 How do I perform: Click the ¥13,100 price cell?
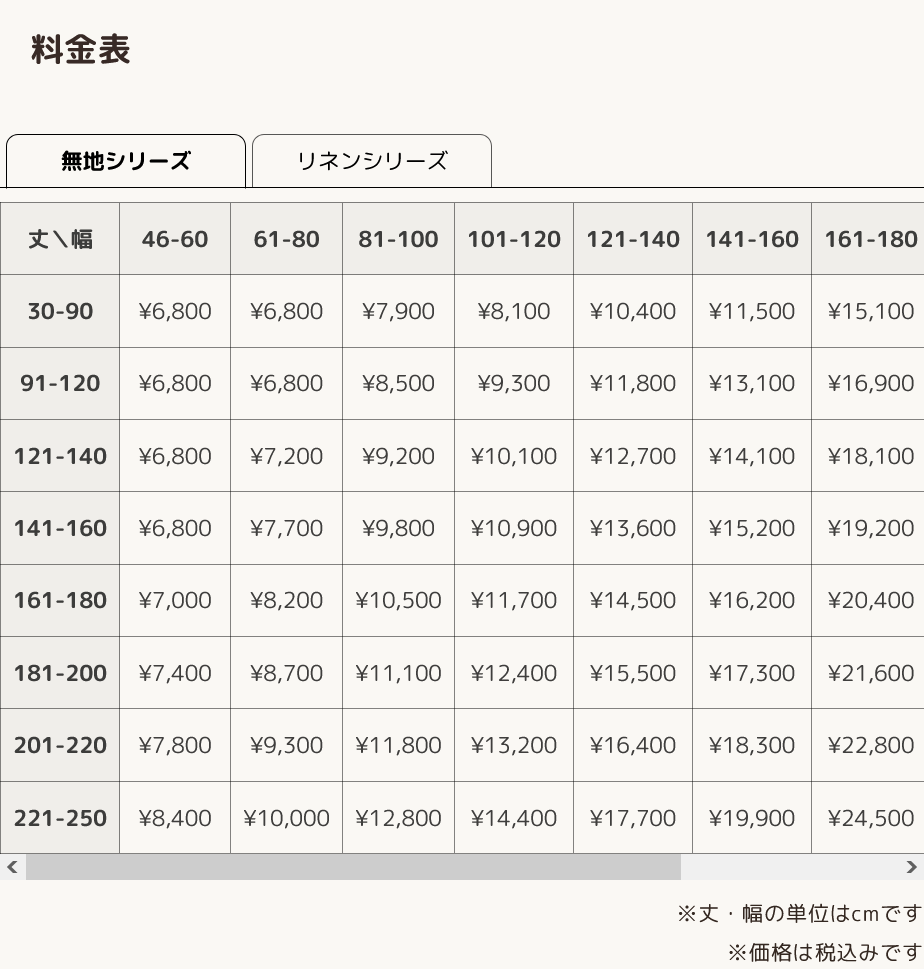click(752, 383)
